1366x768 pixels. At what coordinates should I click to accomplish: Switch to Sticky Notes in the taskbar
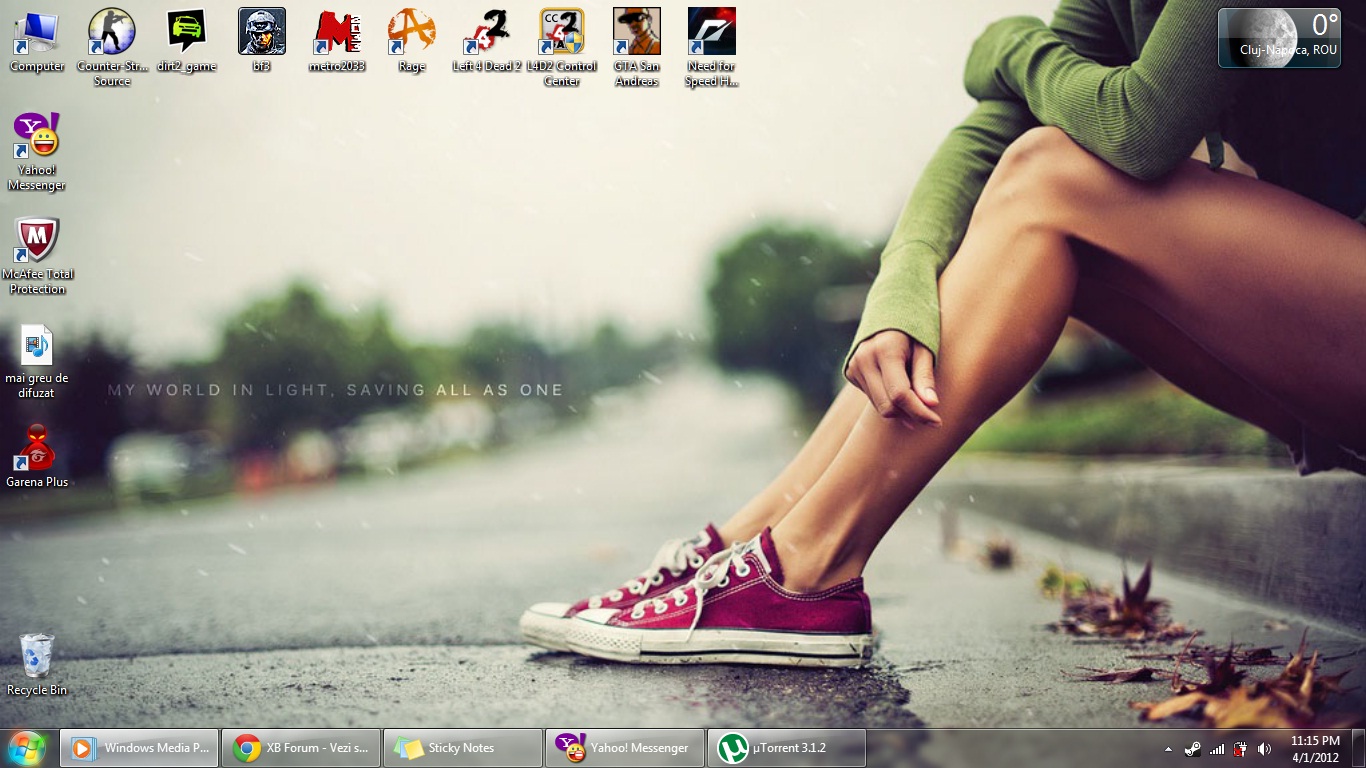click(x=463, y=748)
